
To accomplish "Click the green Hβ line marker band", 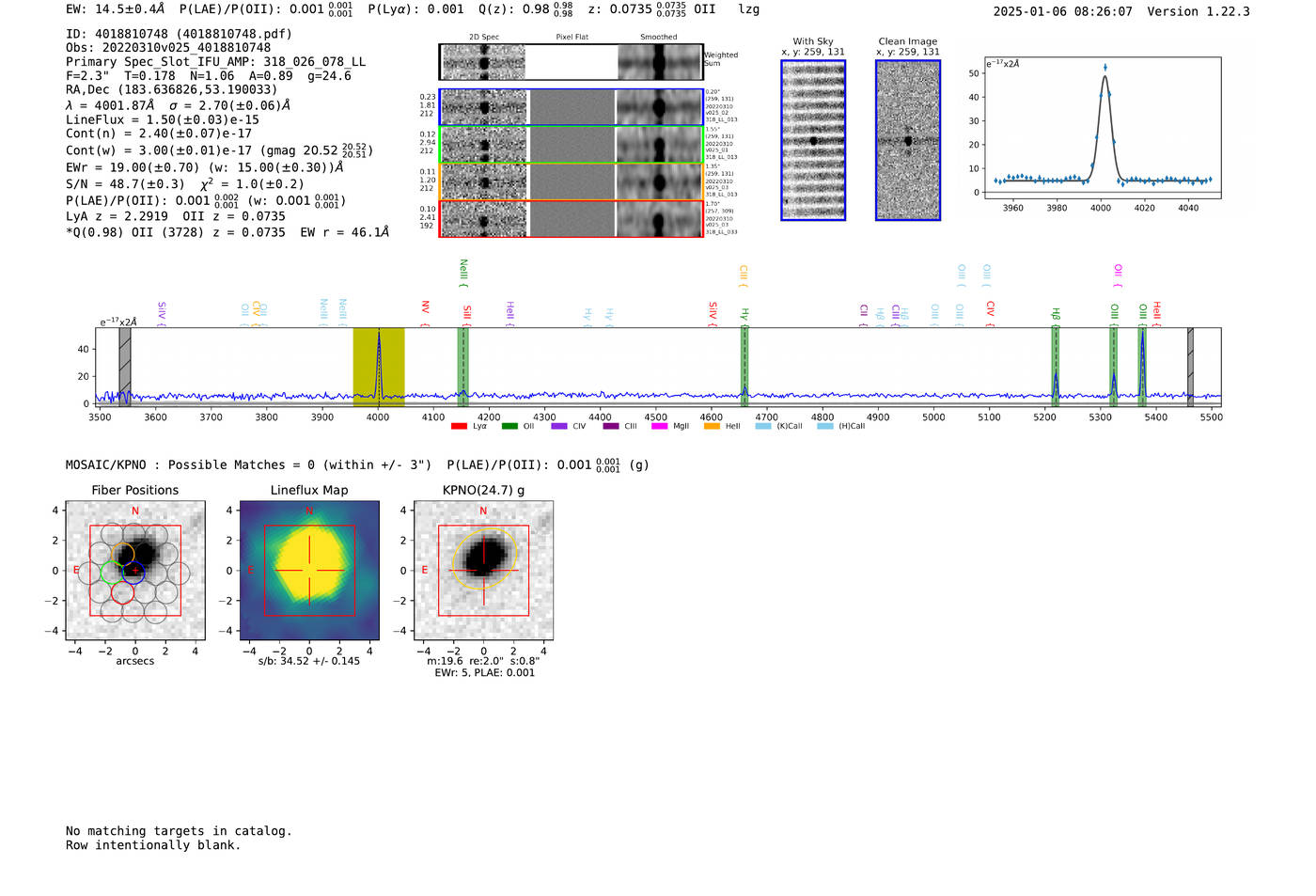I will (x=1056, y=368).
